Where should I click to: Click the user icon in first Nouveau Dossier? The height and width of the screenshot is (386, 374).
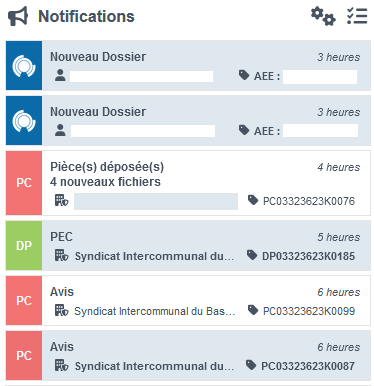coord(60,75)
